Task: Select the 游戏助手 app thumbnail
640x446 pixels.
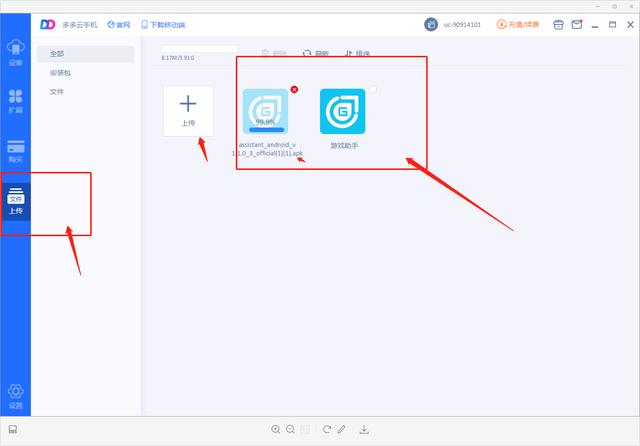Action: point(342,111)
